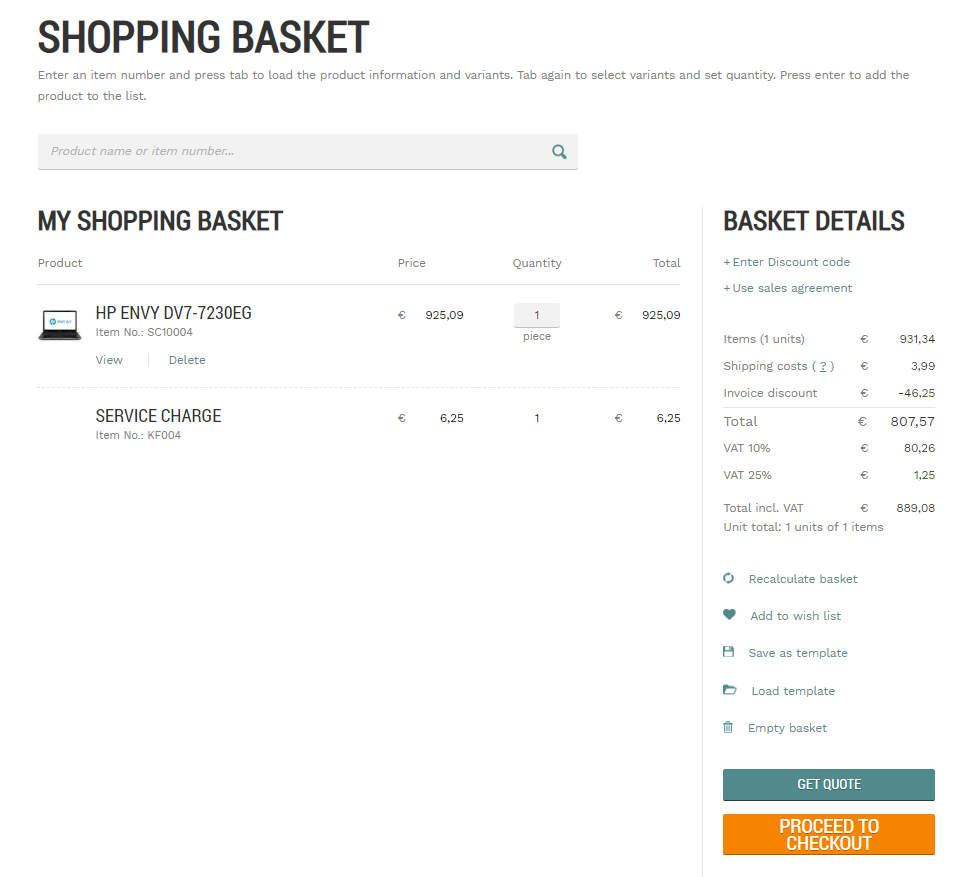Select the basket Total amount 807,57
This screenshot has height=877, width=975.
click(912, 422)
